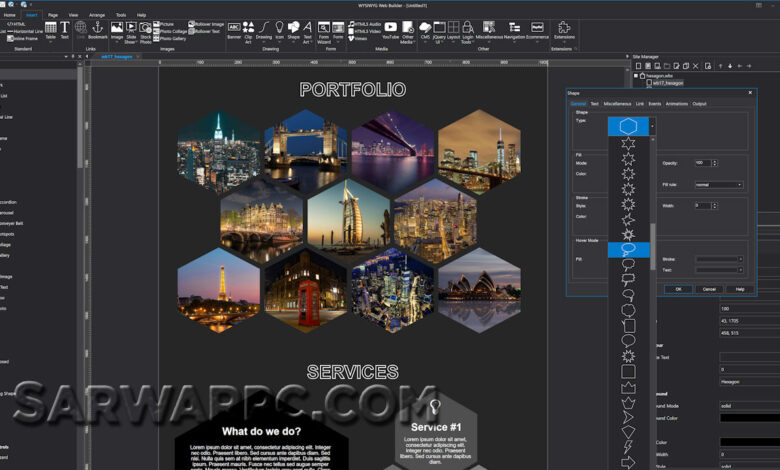
Task: Open the Fill rule dropdown
Action: (x=719, y=185)
